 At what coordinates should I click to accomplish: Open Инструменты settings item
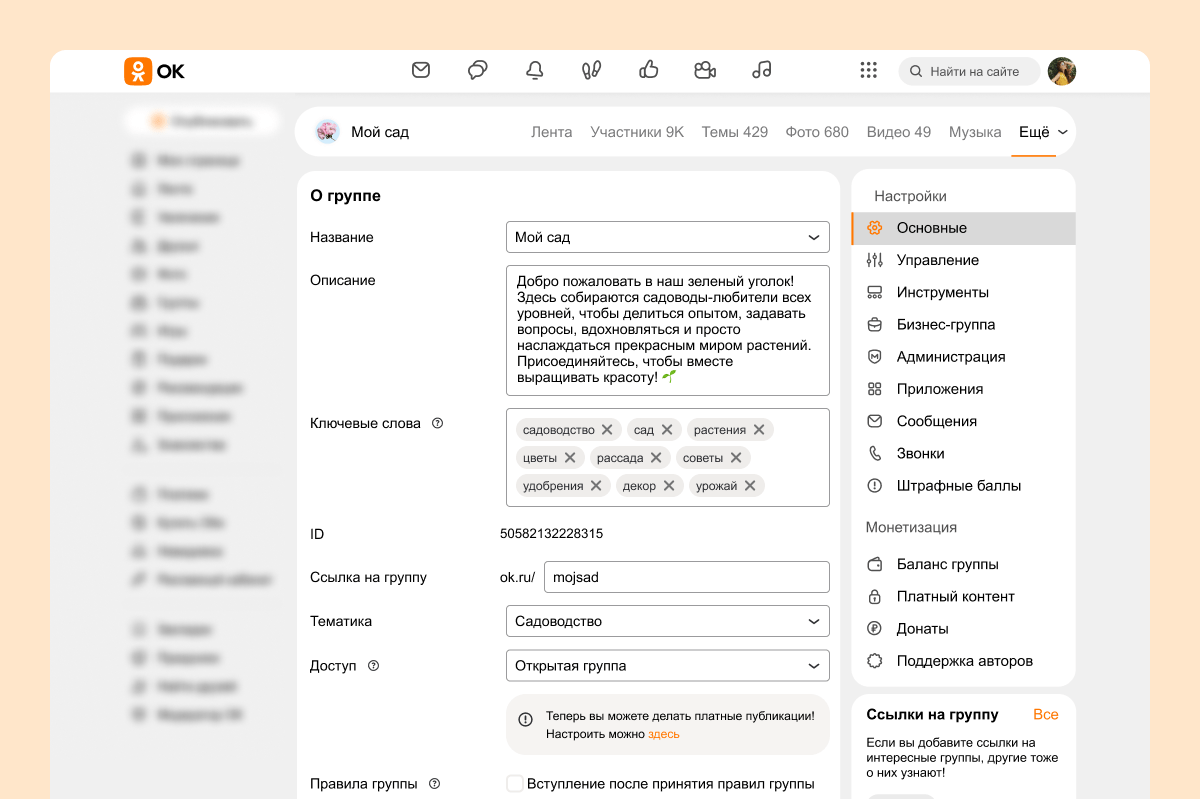(x=964, y=292)
